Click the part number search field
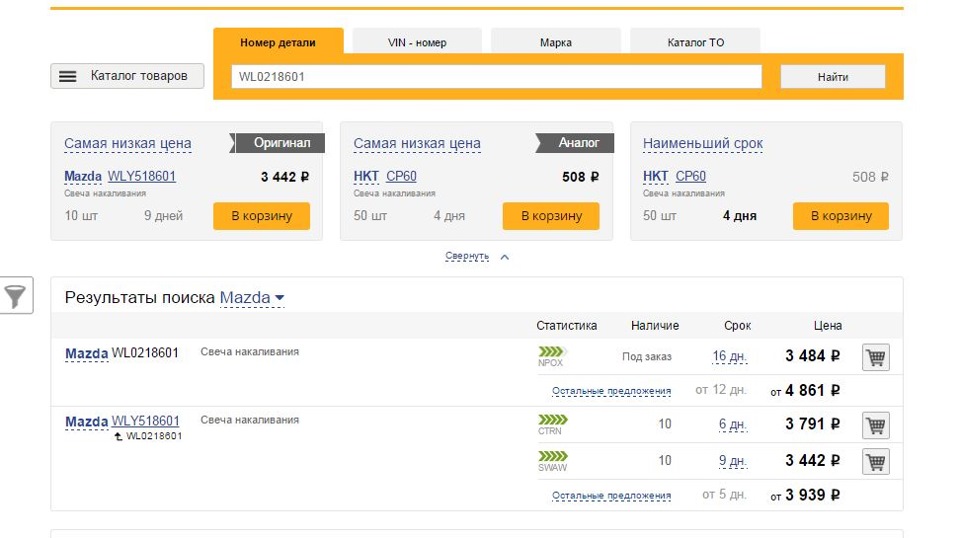Screen dimensions: 960x538 [x=496, y=77]
